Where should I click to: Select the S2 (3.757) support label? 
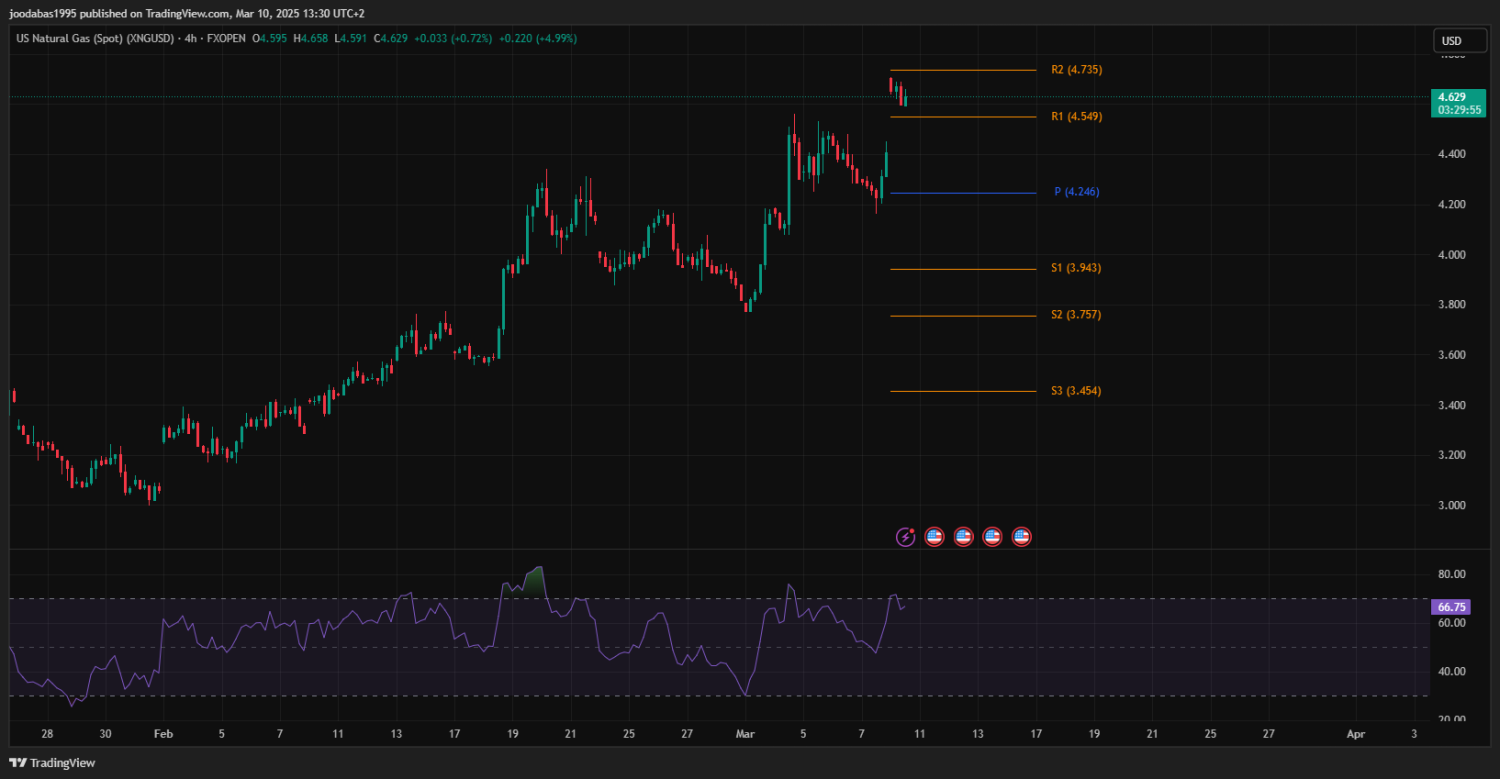tap(1076, 315)
